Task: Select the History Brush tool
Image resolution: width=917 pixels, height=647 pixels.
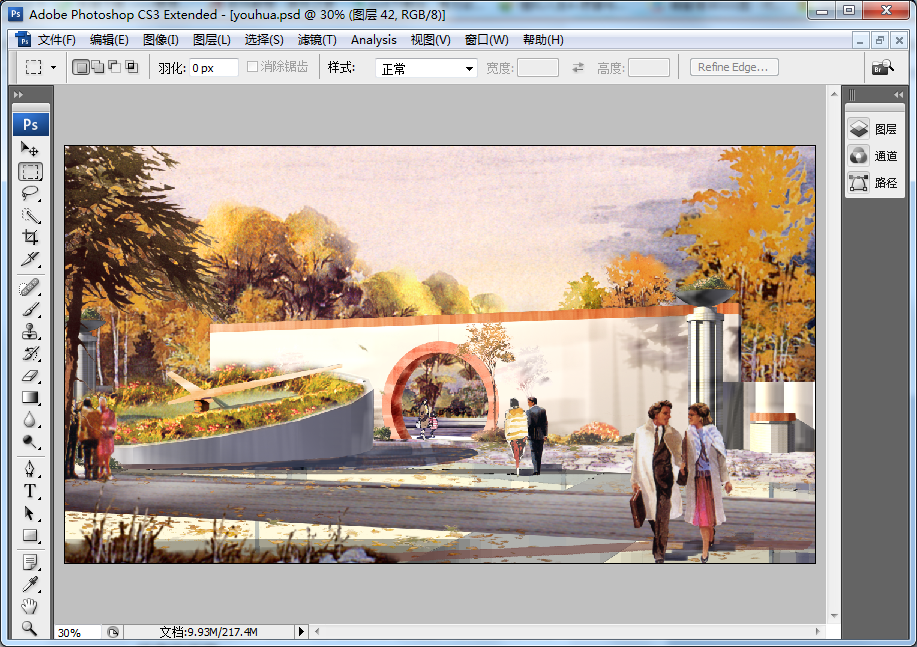Action: [x=30, y=353]
